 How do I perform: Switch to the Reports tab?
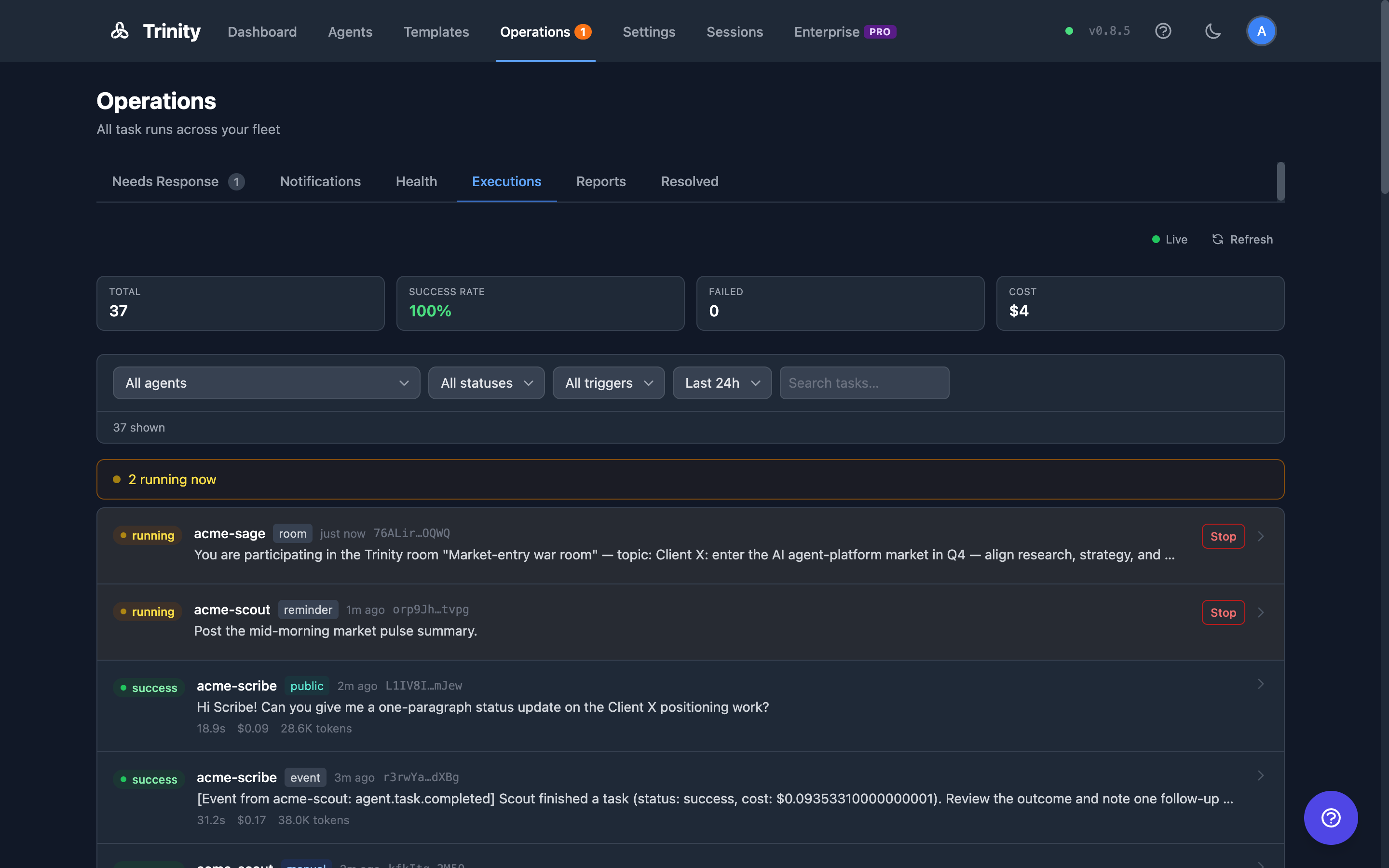(x=601, y=181)
